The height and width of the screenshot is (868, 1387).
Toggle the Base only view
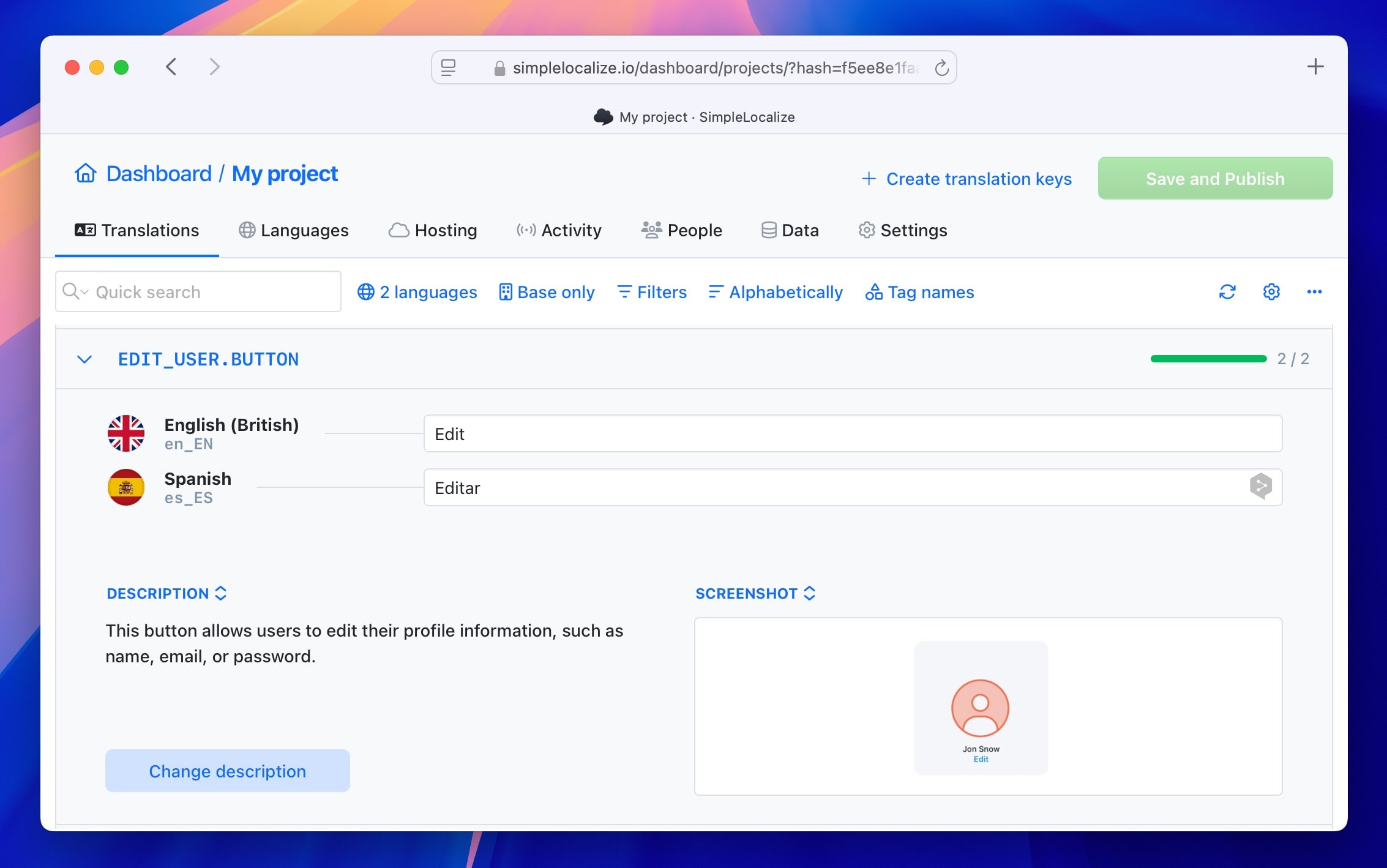coord(547,292)
